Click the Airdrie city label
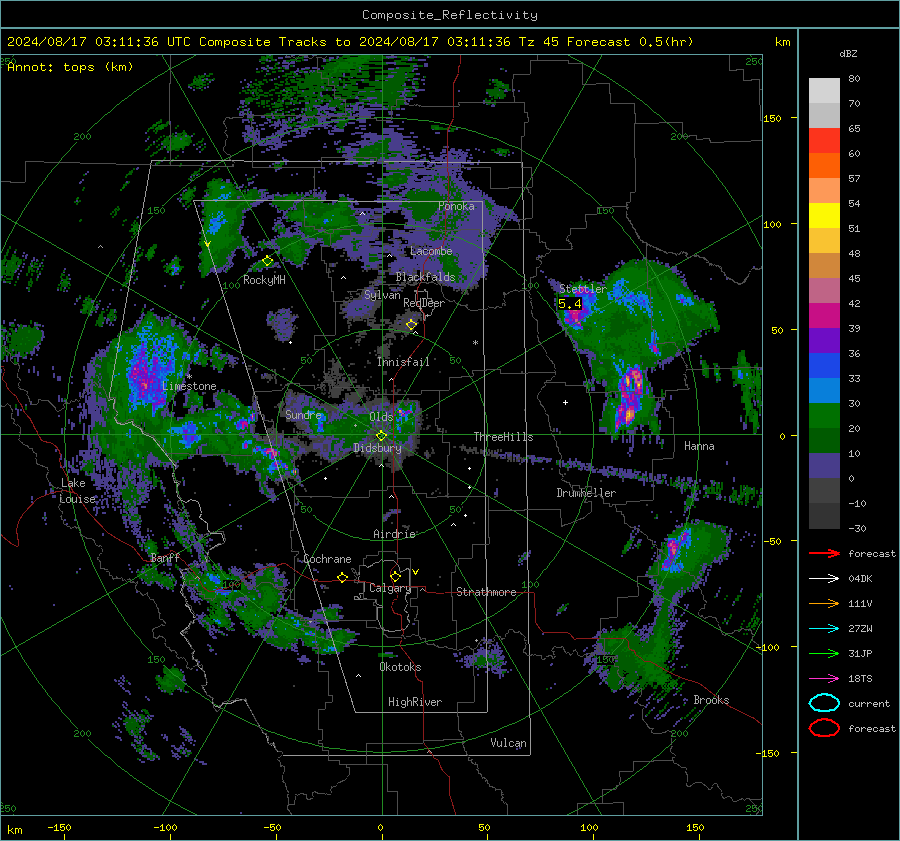This screenshot has height=841, width=900. click(394, 534)
